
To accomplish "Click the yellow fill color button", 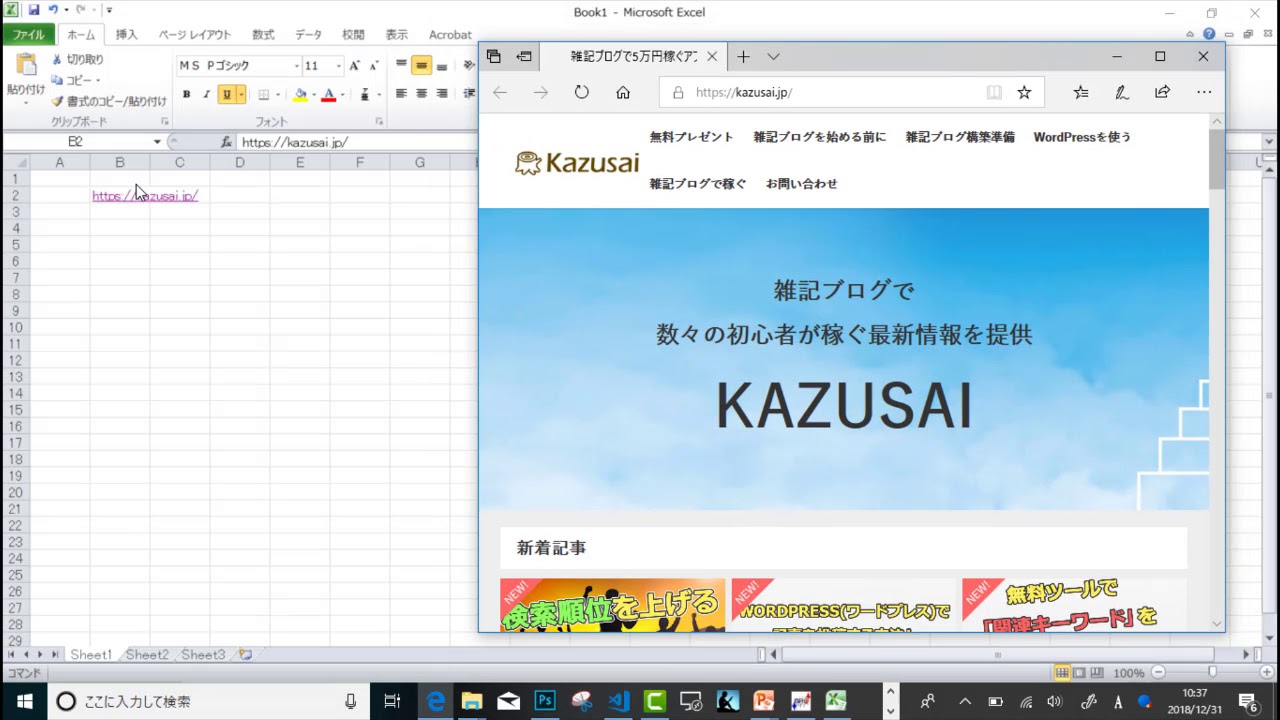I will [x=300, y=94].
